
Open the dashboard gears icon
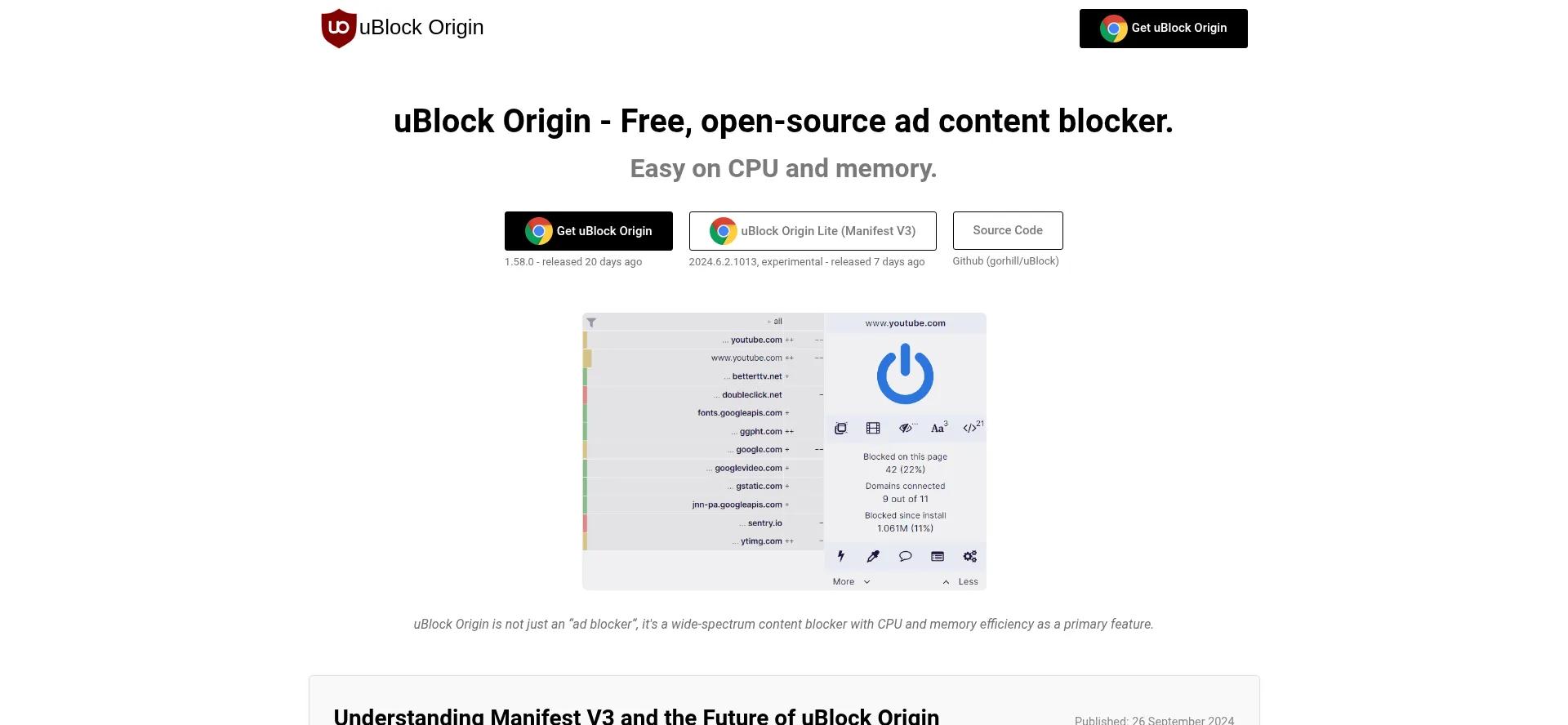[969, 556]
